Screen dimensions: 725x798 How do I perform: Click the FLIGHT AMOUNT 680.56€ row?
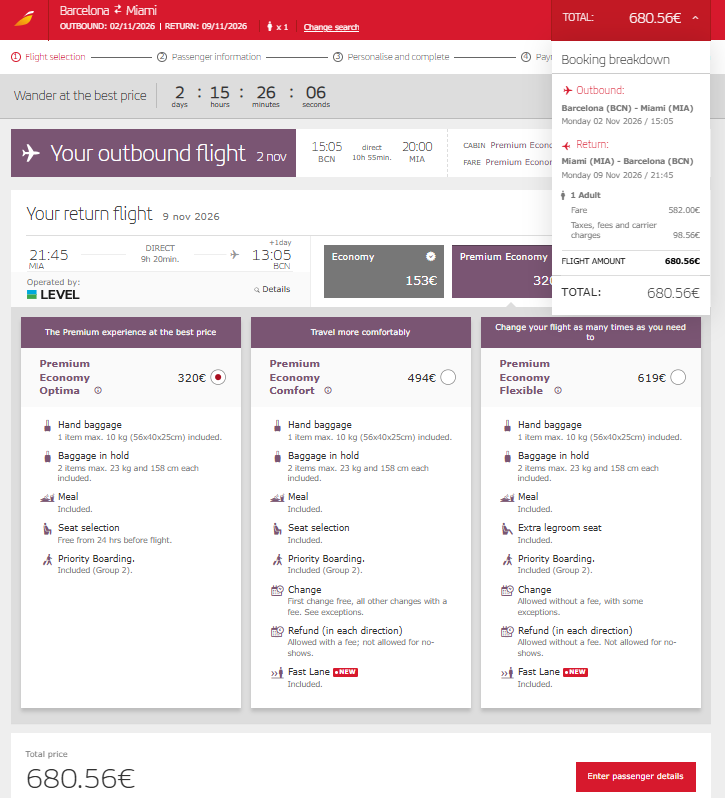631,261
